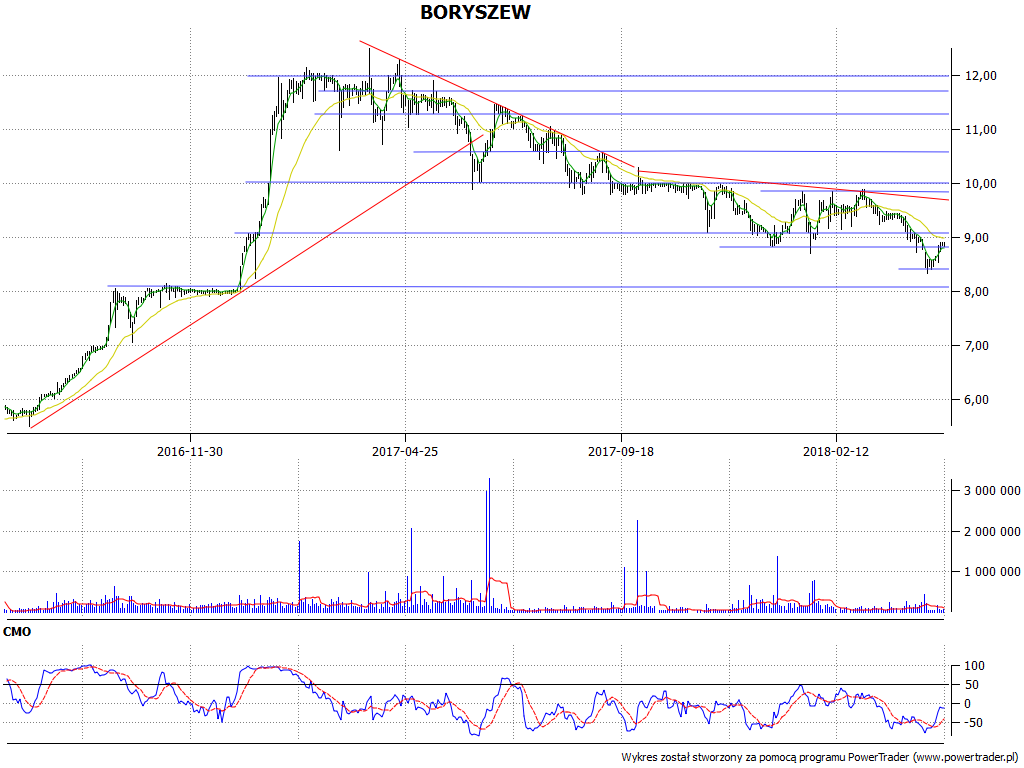
Task: Select the 2016-11-30 date label
Action: (189, 451)
